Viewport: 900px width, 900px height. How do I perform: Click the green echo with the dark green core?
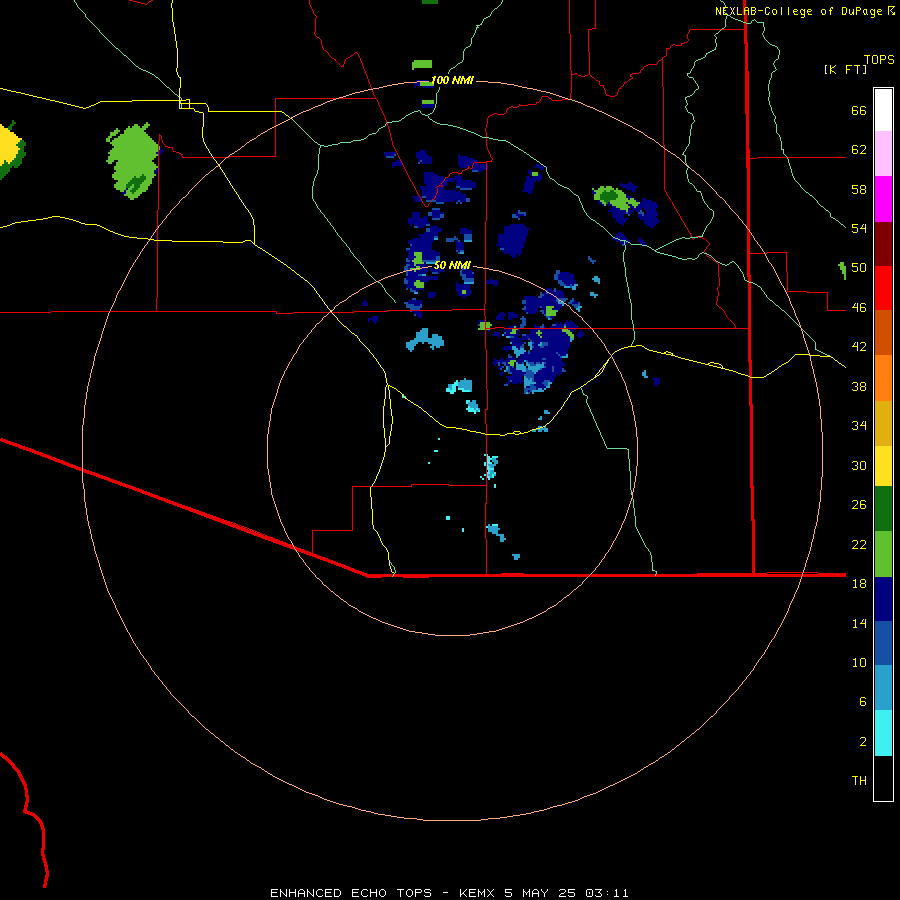pos(614,198)
